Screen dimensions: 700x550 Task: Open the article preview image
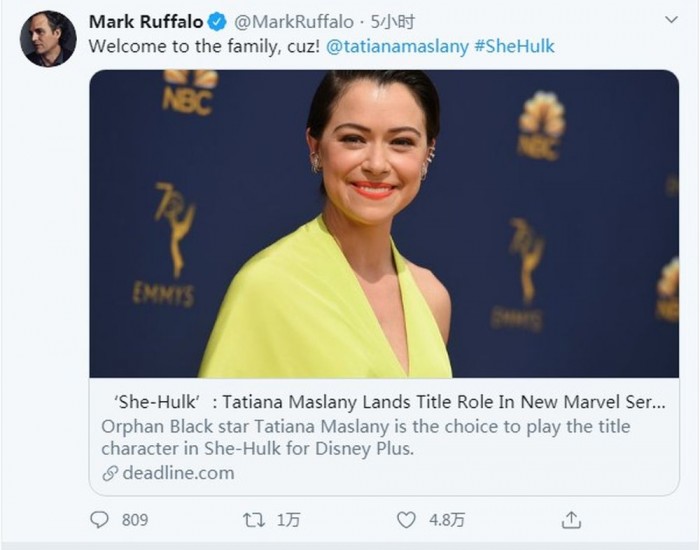pyautogui.click(x=384, y=223)
